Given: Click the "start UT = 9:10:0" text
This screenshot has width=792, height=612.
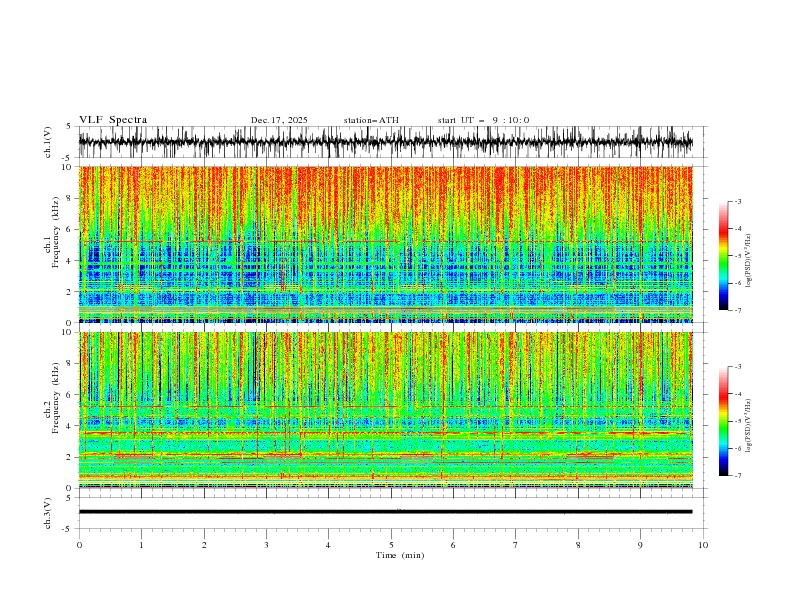Looking at the screenshot, I should pyautogui.click(x=483, y=120).
